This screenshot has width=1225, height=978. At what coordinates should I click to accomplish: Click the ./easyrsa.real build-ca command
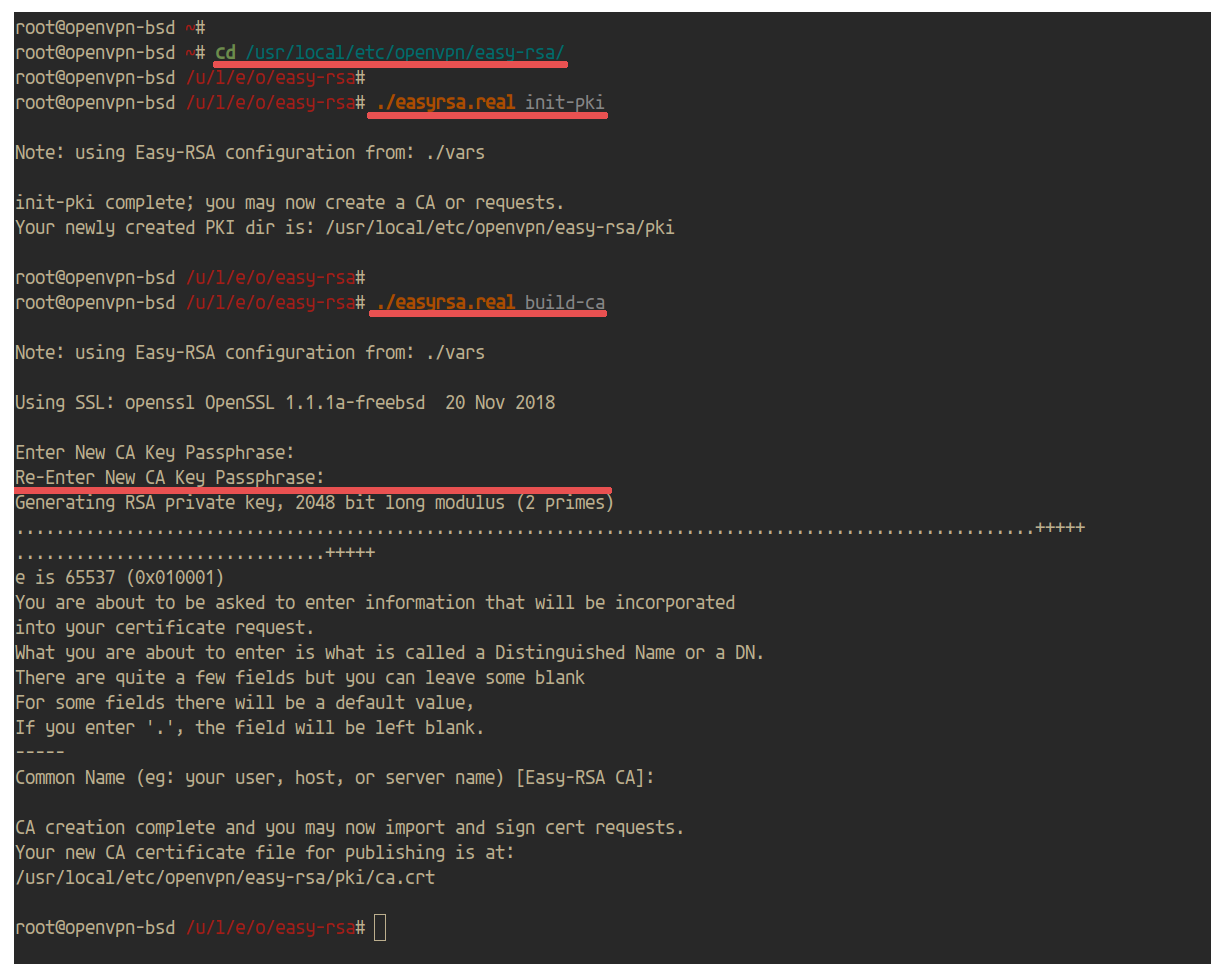click(x=490, y=302)
